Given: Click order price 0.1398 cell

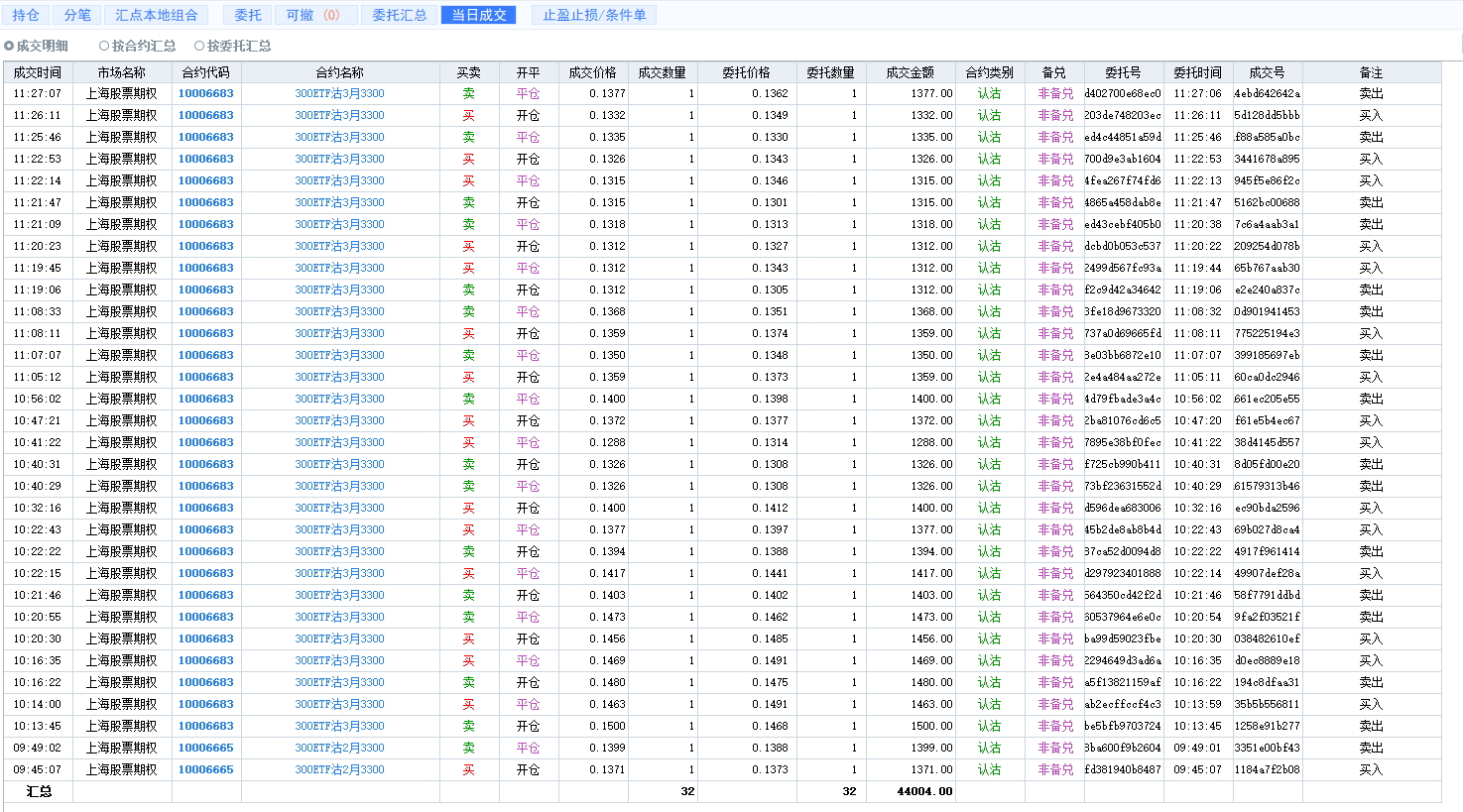Looking at the screenshot, I should 770,399.
